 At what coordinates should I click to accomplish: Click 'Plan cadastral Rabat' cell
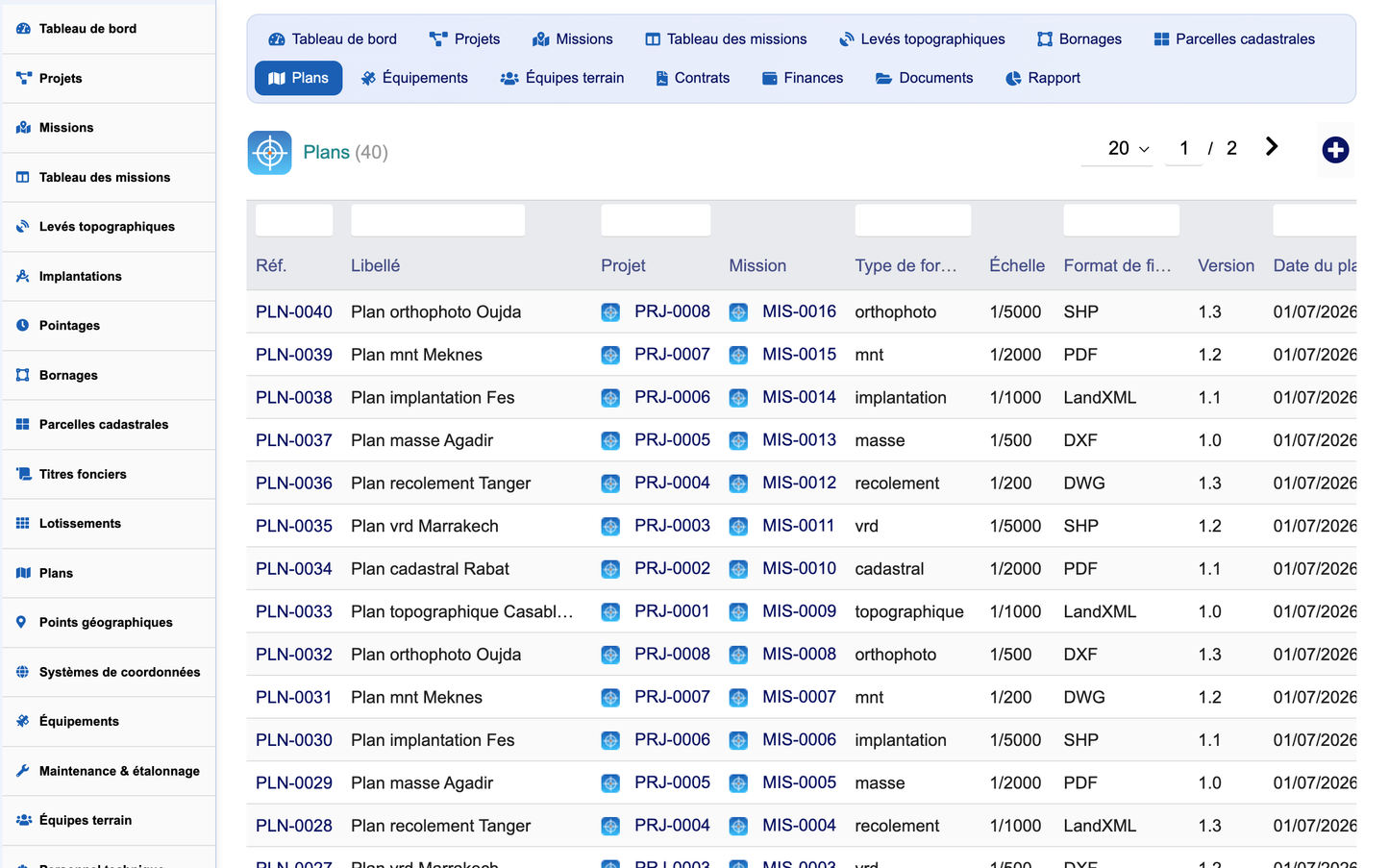430,569
